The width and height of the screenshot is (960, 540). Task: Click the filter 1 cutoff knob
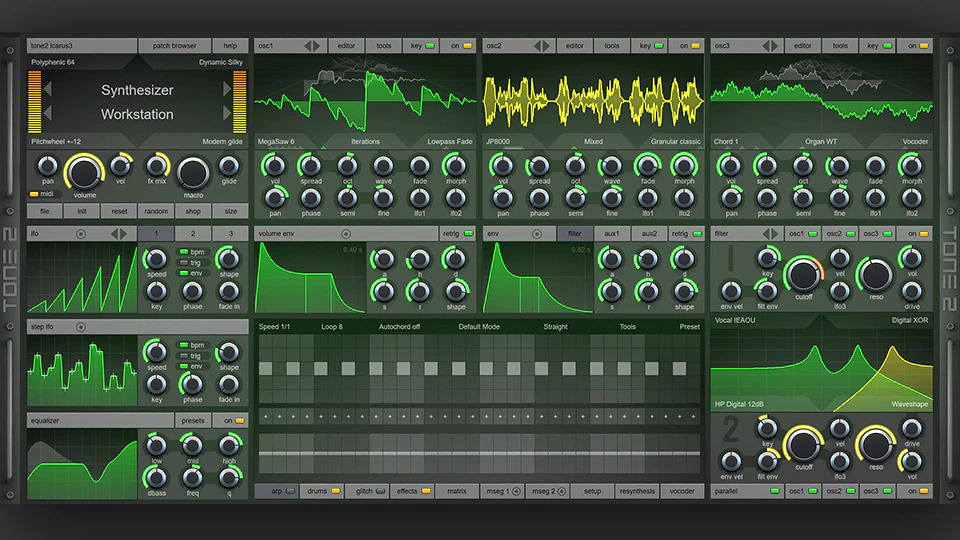[803, 274]
